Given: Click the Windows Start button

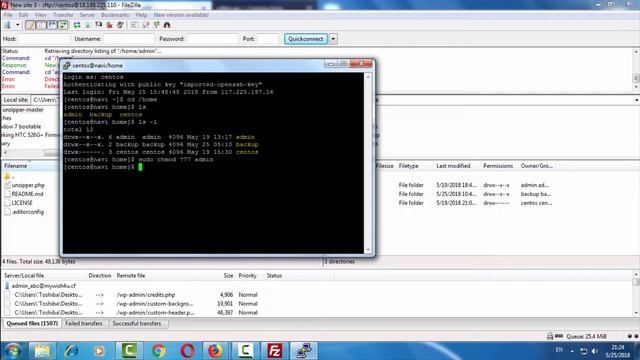Looking at the screenshot, I should (x=13, y=351).
